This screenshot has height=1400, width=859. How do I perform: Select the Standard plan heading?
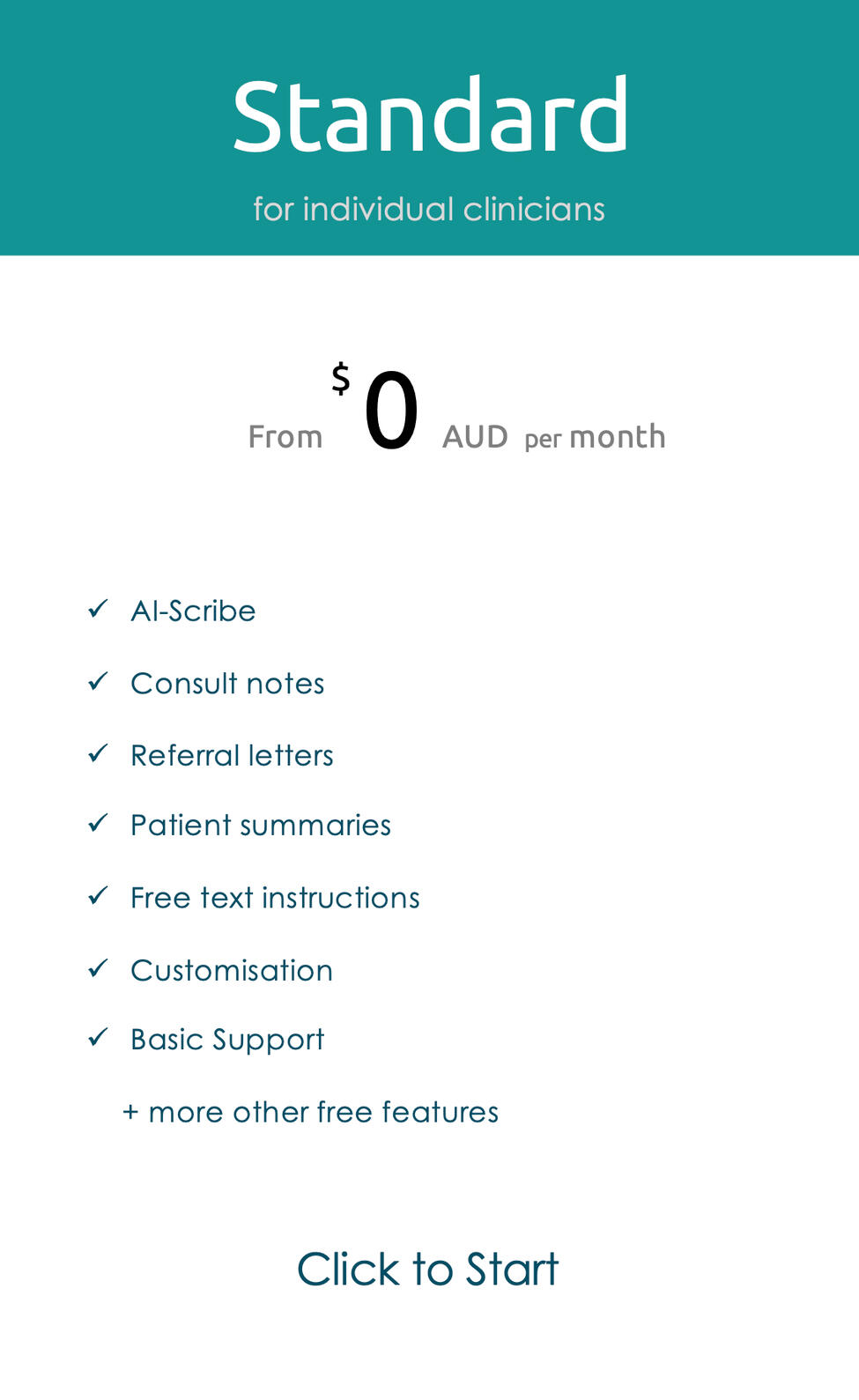(430, 115)
